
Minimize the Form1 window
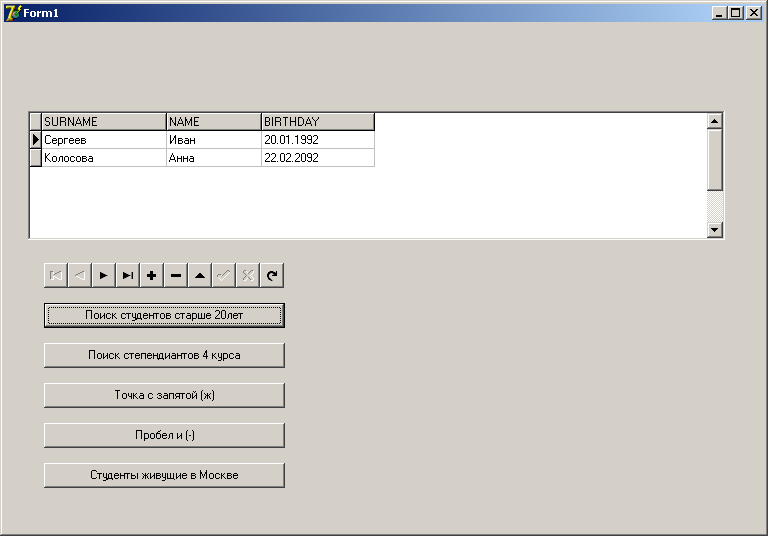click(719, 13)
